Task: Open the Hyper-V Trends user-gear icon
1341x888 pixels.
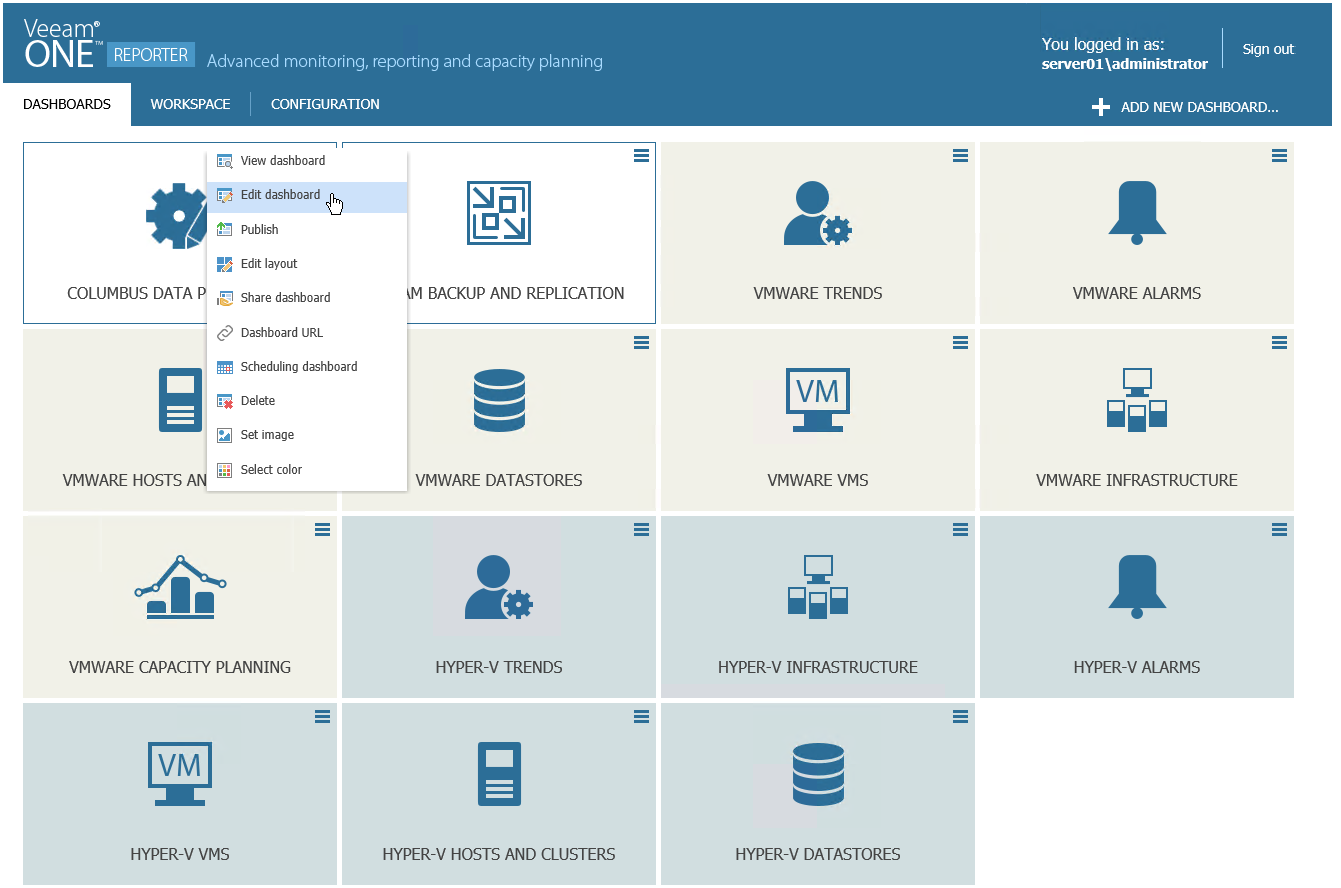Action: pos(499,587)
